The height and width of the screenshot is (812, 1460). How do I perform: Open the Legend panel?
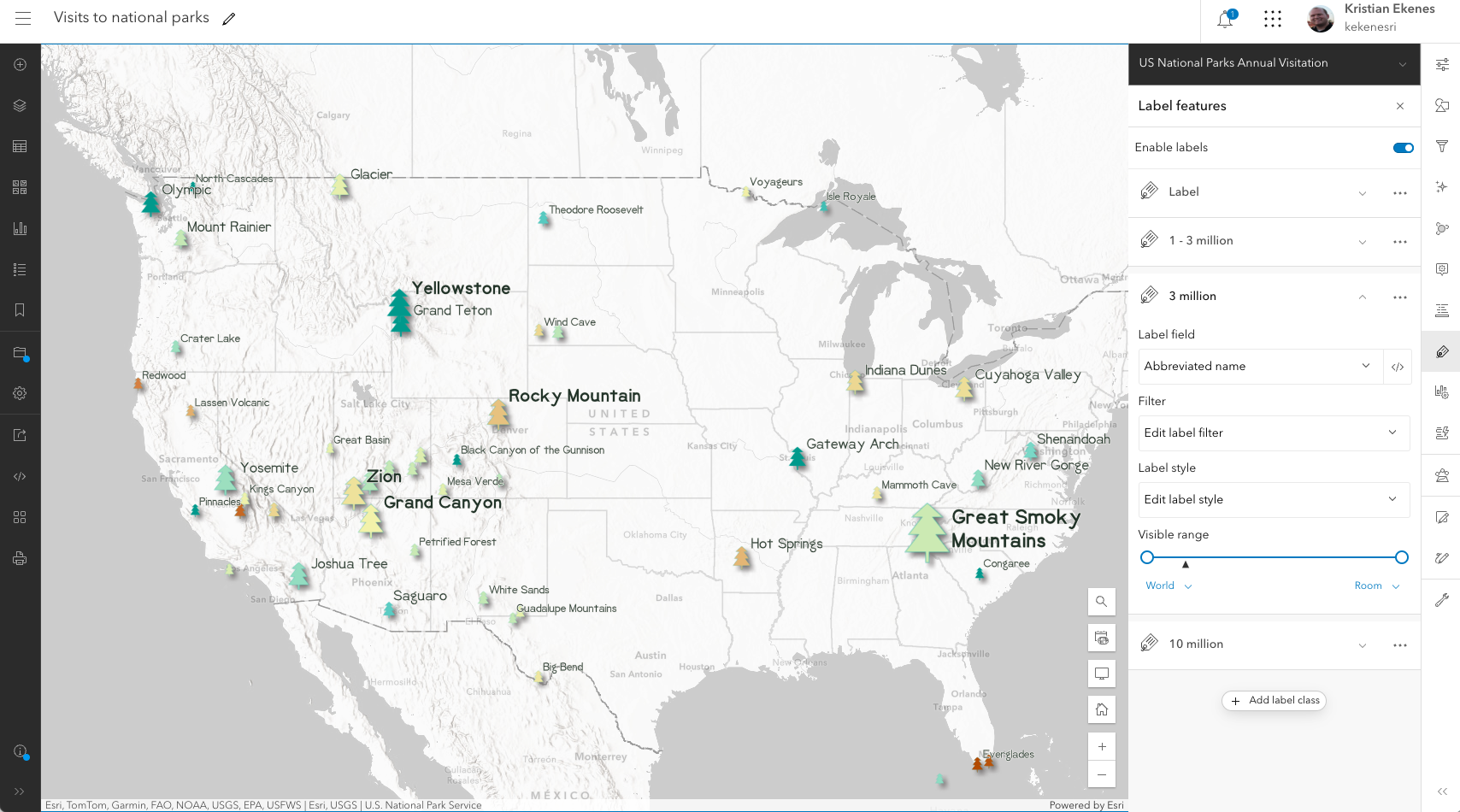click(20, 270)
